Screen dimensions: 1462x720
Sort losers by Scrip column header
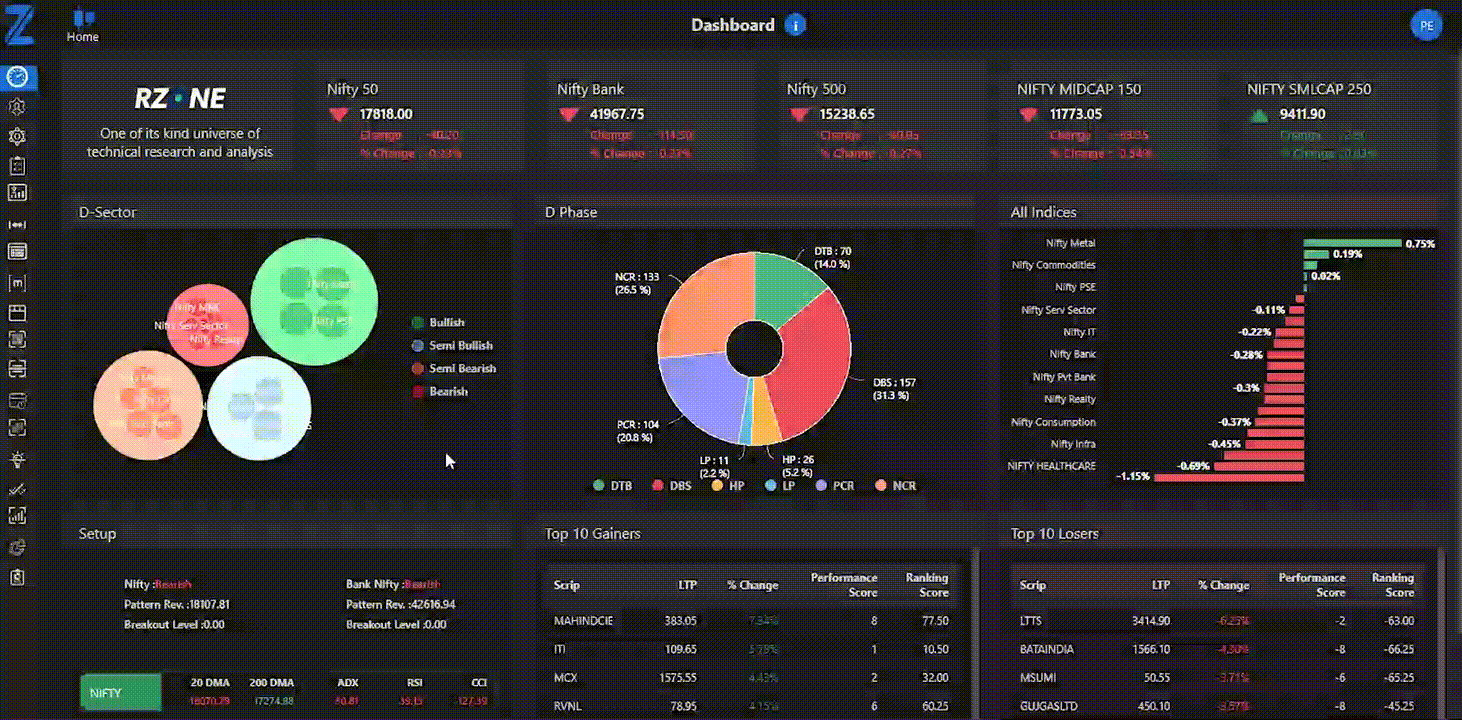1033,585
